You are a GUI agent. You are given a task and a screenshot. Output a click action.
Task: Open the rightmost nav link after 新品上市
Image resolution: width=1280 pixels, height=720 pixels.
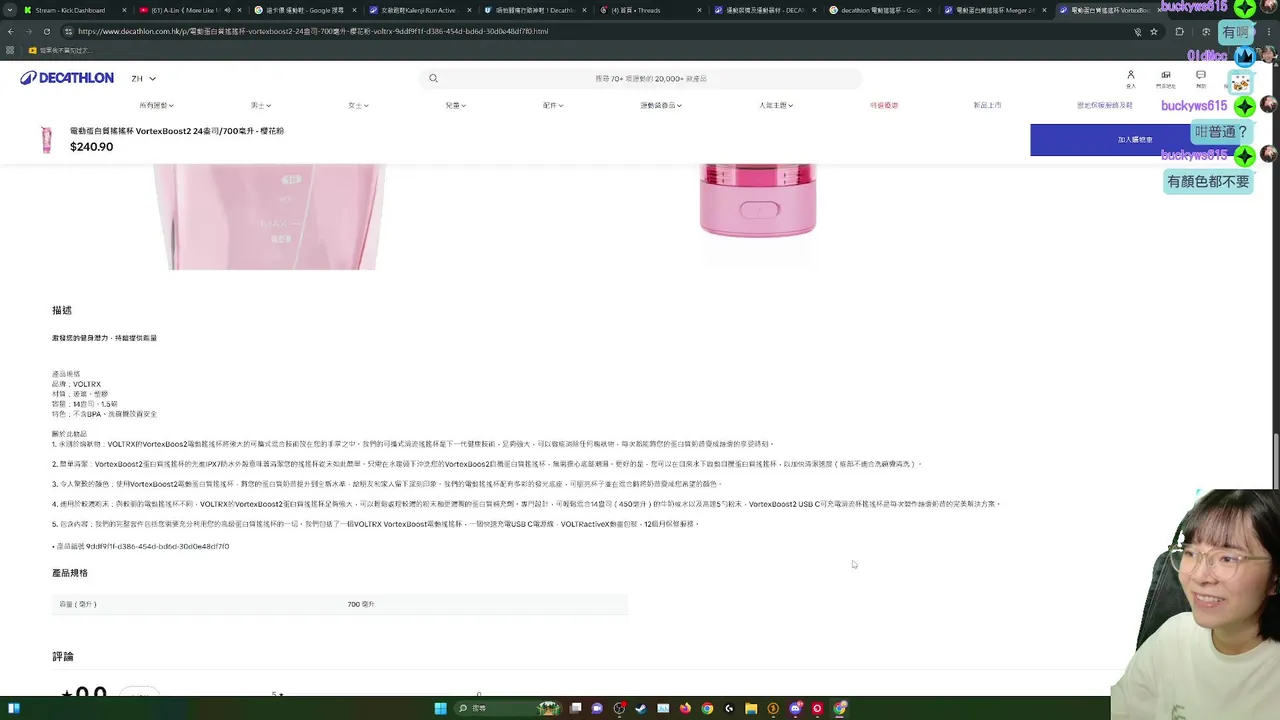[1105, 105]
